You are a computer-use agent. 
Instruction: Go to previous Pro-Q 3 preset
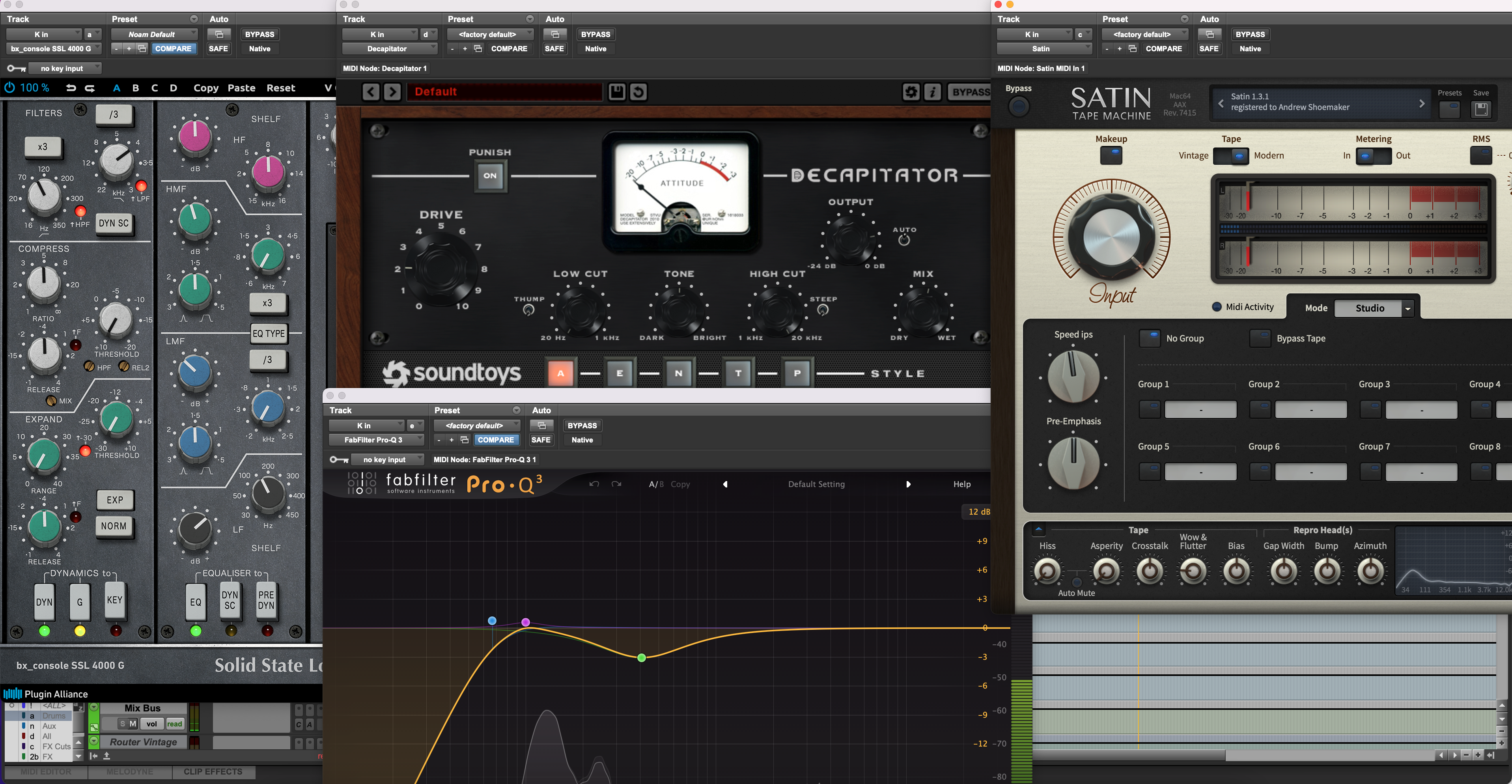click(x=726, y=484)
